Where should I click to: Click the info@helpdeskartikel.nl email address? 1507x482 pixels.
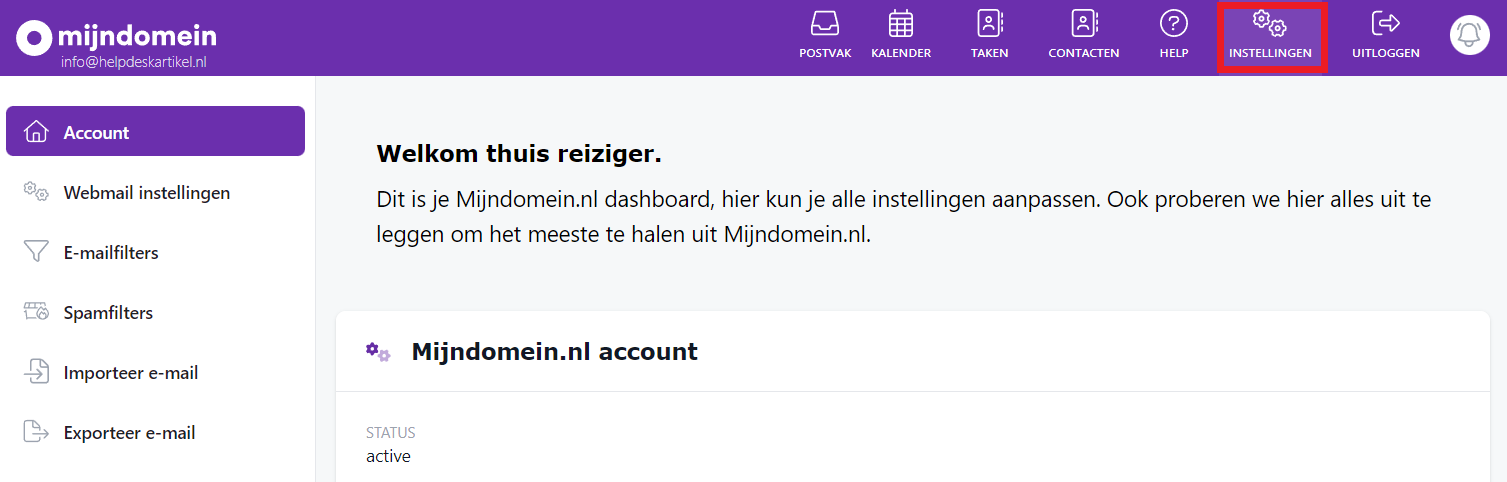pyautogui.click(x=133, y=62)
